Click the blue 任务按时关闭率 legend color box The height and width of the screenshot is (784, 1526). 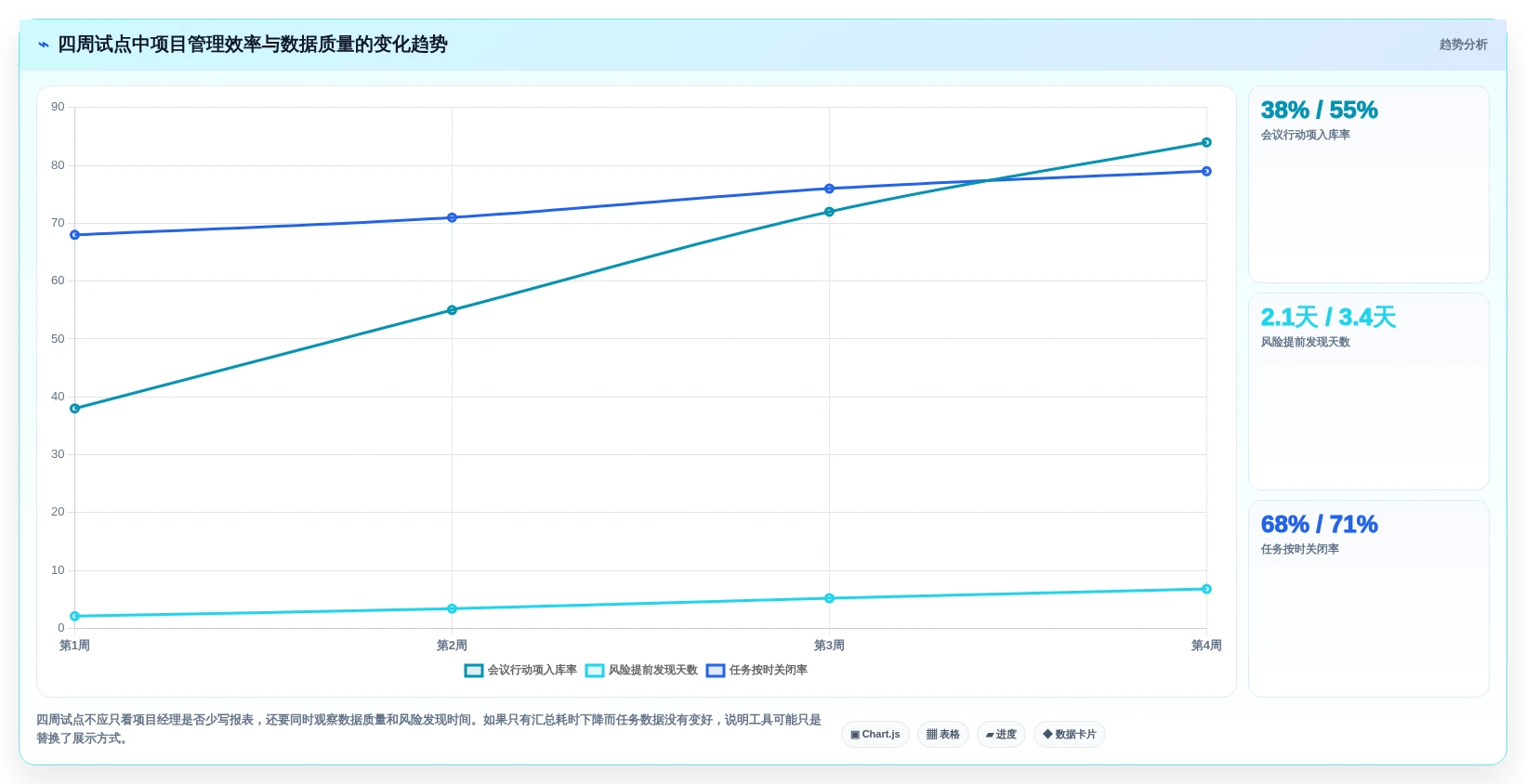(x=716, y=671)
